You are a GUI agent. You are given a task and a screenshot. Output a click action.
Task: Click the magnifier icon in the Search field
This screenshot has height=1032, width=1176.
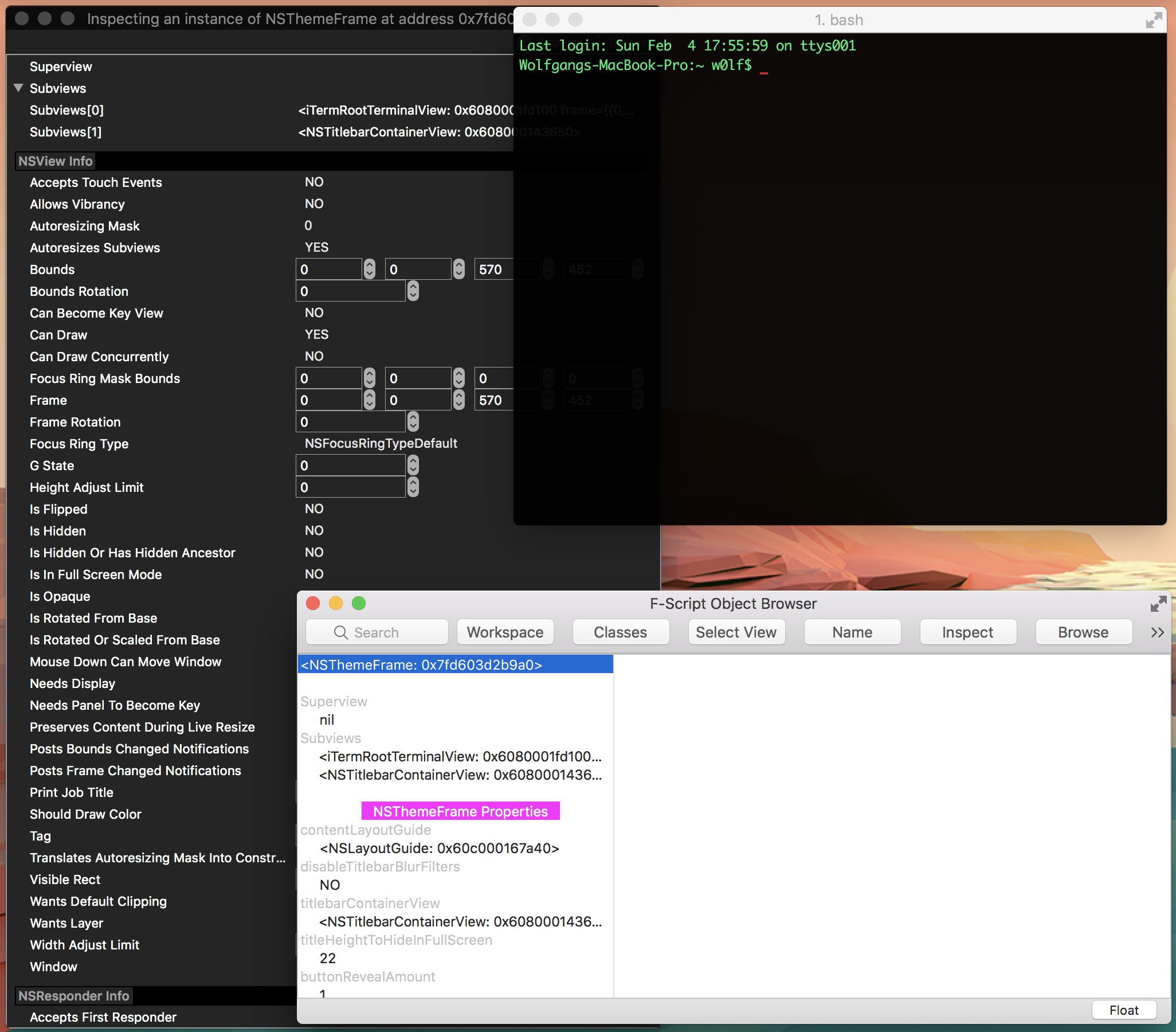340,632
